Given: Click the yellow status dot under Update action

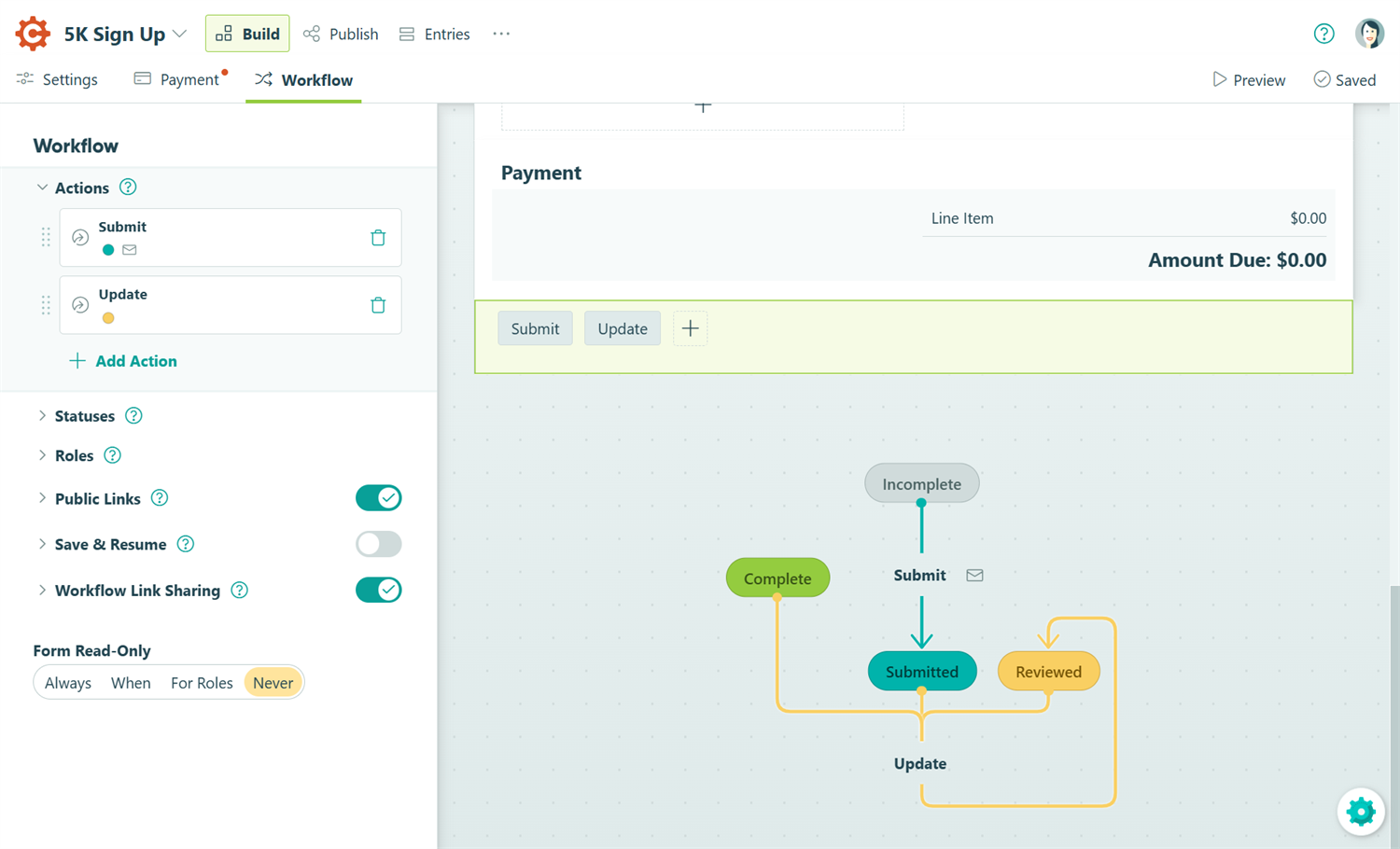Looking at the screenshot, I should click(x=108, y=318).
